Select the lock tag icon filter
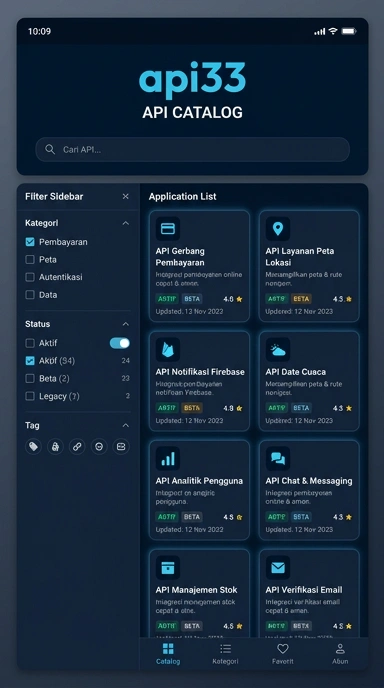 click(55, 447)
